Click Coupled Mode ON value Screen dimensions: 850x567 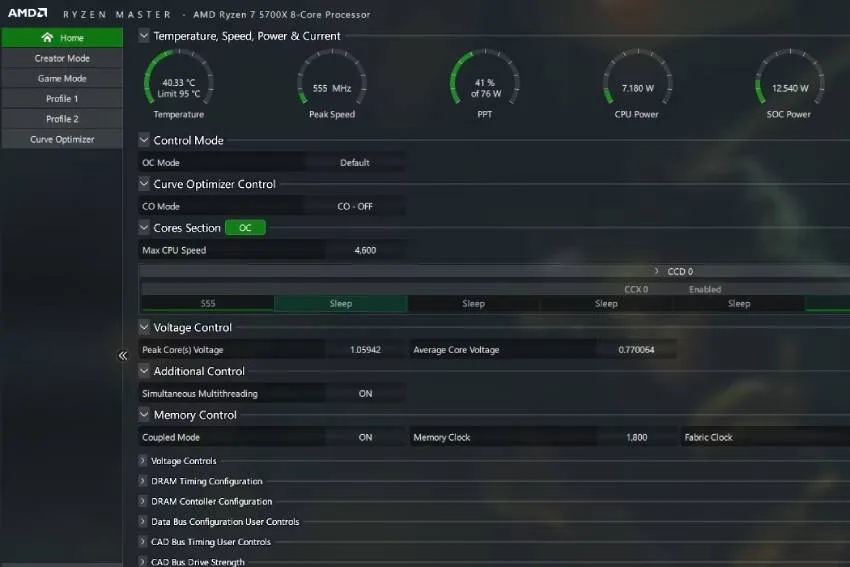[365, 437]
